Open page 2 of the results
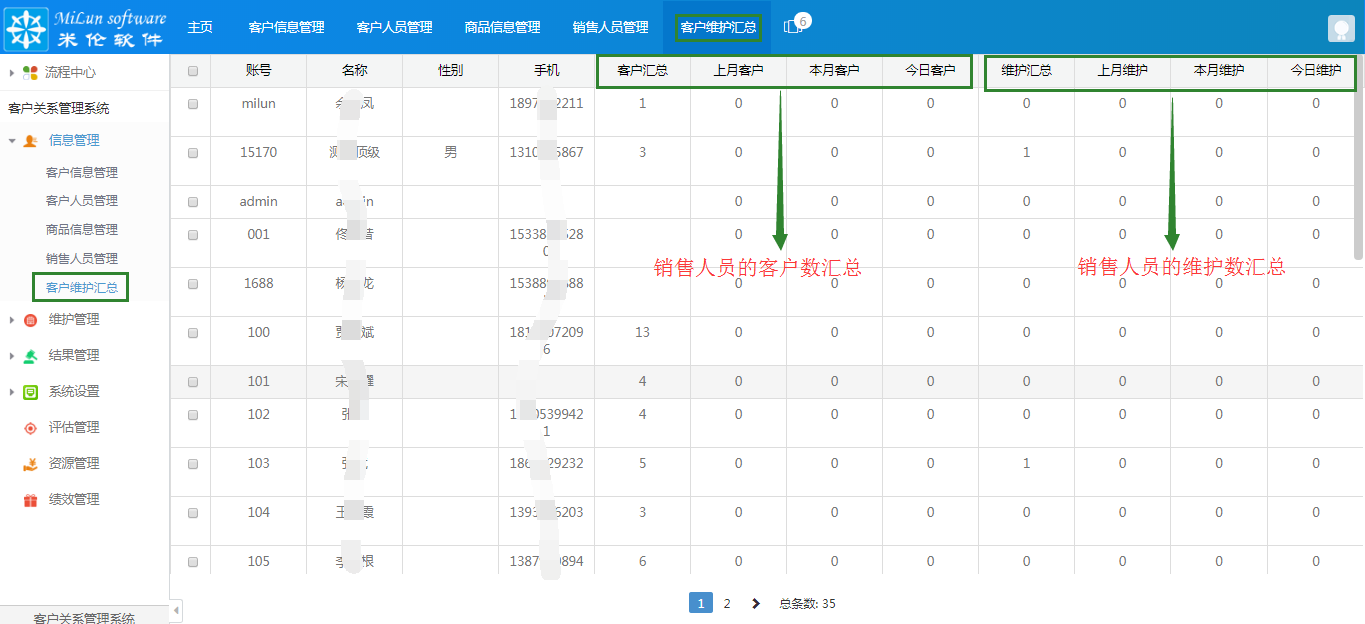The image size is (1365, 624). coord(726,603)
